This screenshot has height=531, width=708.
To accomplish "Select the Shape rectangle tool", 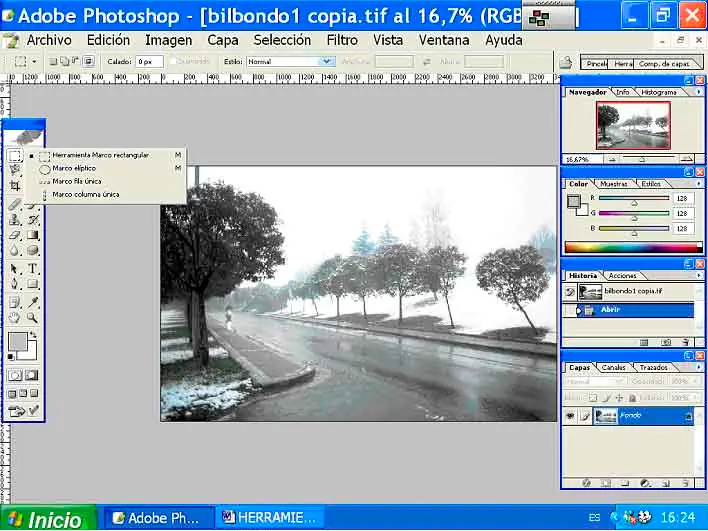I will pyautogui.click(x=33, y=284).
